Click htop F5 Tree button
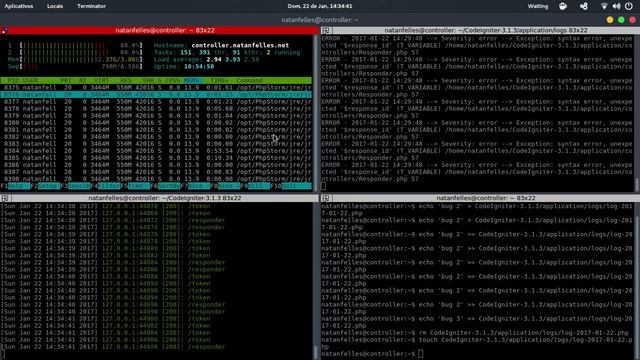The height and width of the screenshot is (360, 640). pyautogui.click(x=136, y=186)
